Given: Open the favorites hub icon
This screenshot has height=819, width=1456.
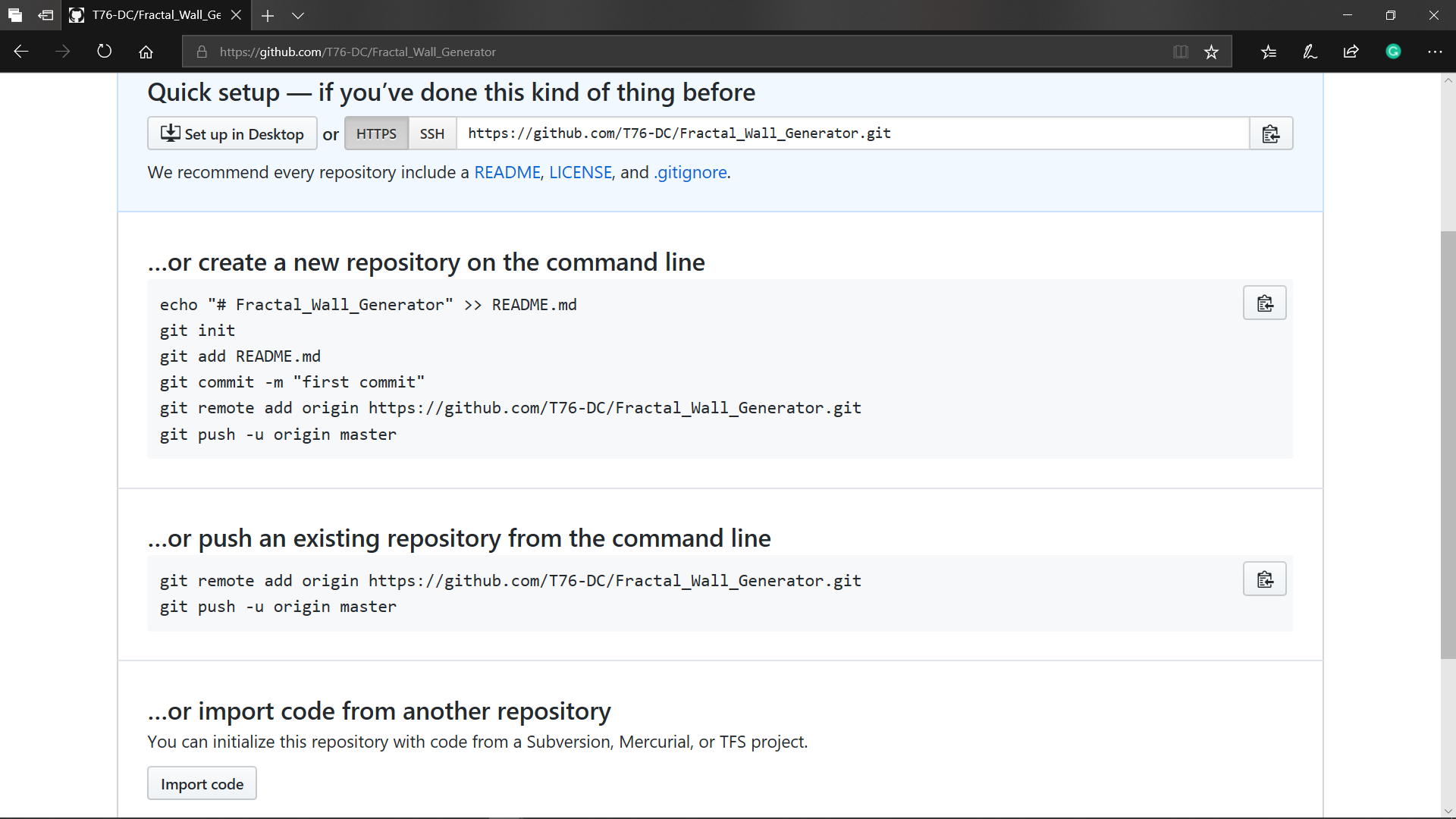Looking at the screenshot, I should [x=1269, y=52].
